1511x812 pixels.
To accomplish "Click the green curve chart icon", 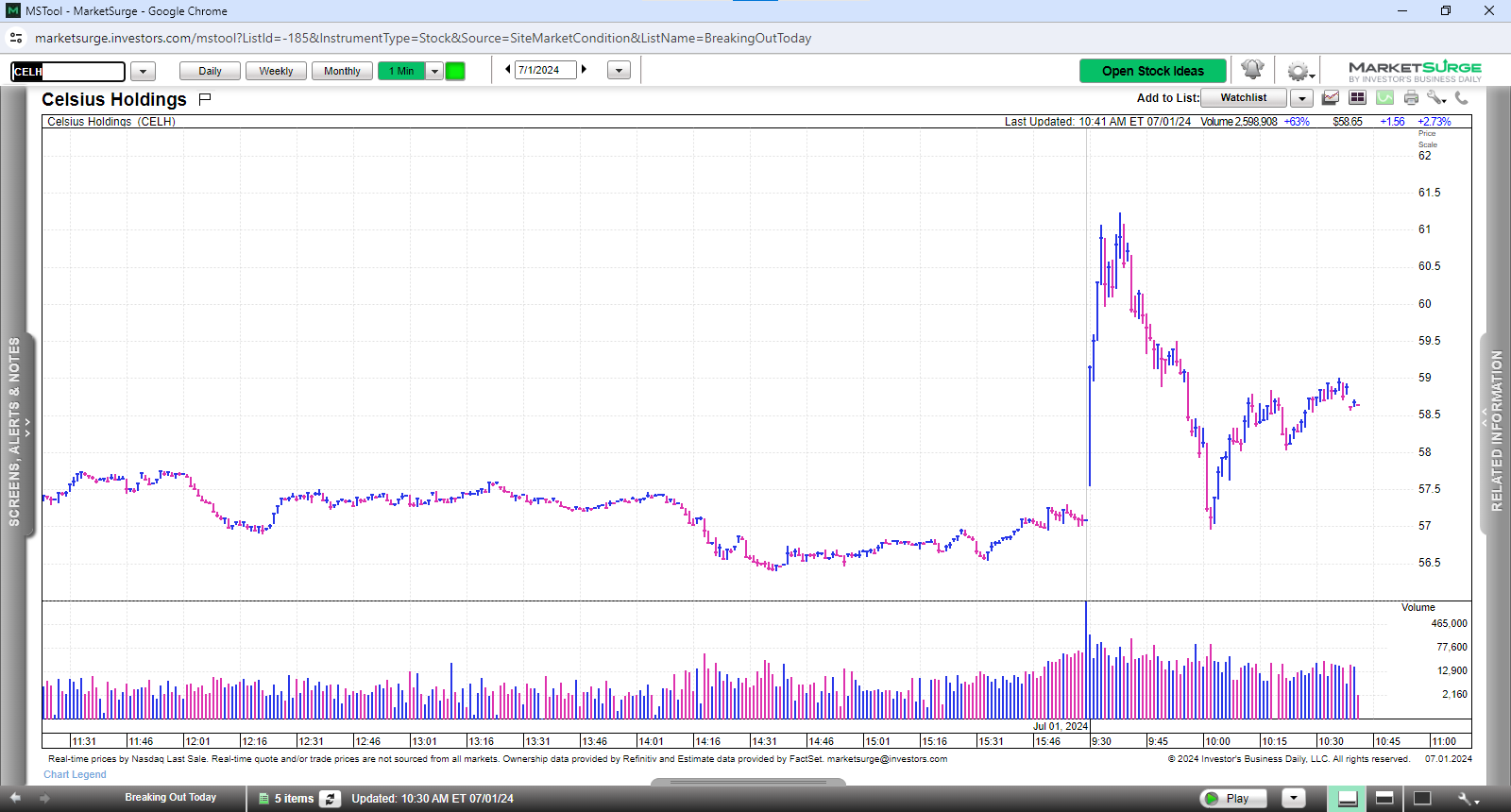I will click(1384, 97).
